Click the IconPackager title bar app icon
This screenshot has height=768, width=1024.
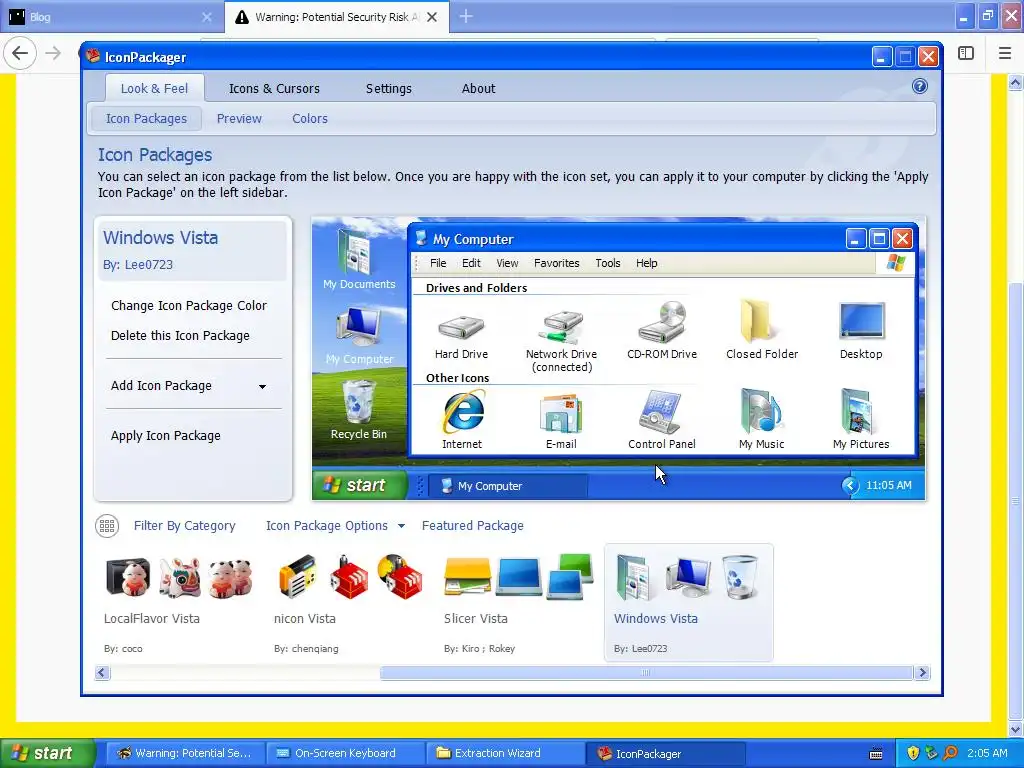[x=93, y=56]
